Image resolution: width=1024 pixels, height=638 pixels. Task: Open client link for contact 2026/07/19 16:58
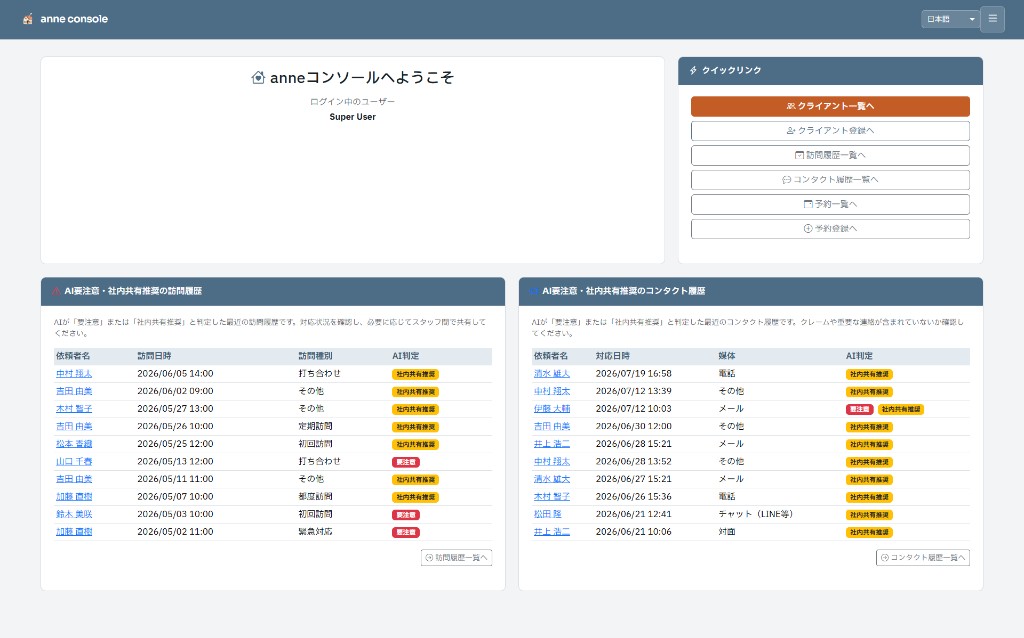click(552, 374)
